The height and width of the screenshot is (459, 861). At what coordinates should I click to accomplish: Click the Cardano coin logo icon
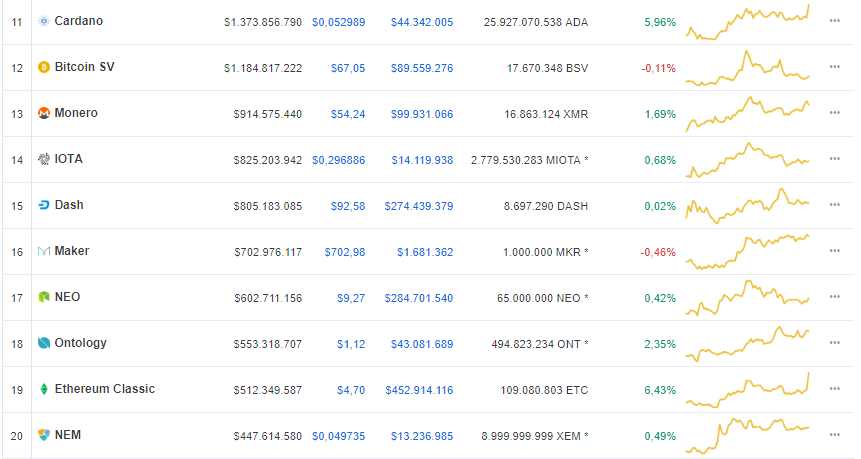click(43, 21)
